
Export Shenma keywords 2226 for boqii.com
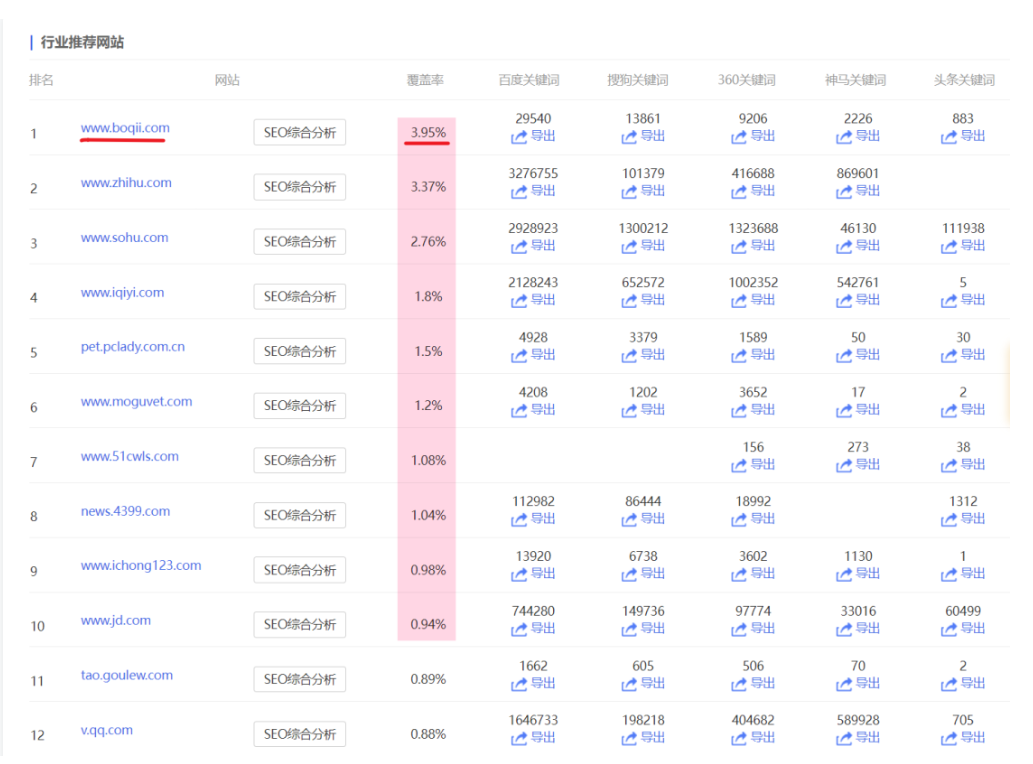click(858, 136)
